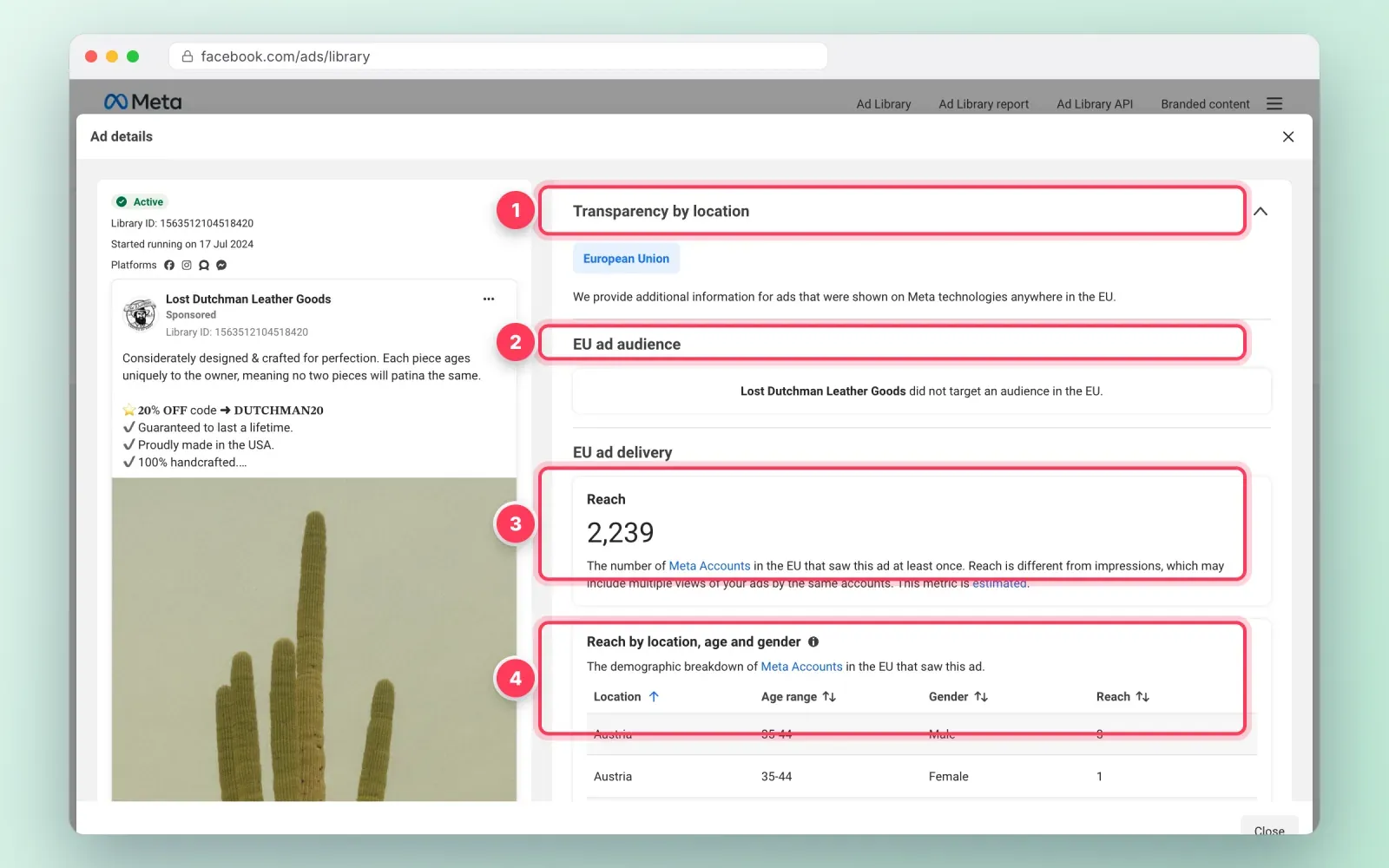Click the Meta logo
The image size is (1389, 868).
tap(142, 102)
